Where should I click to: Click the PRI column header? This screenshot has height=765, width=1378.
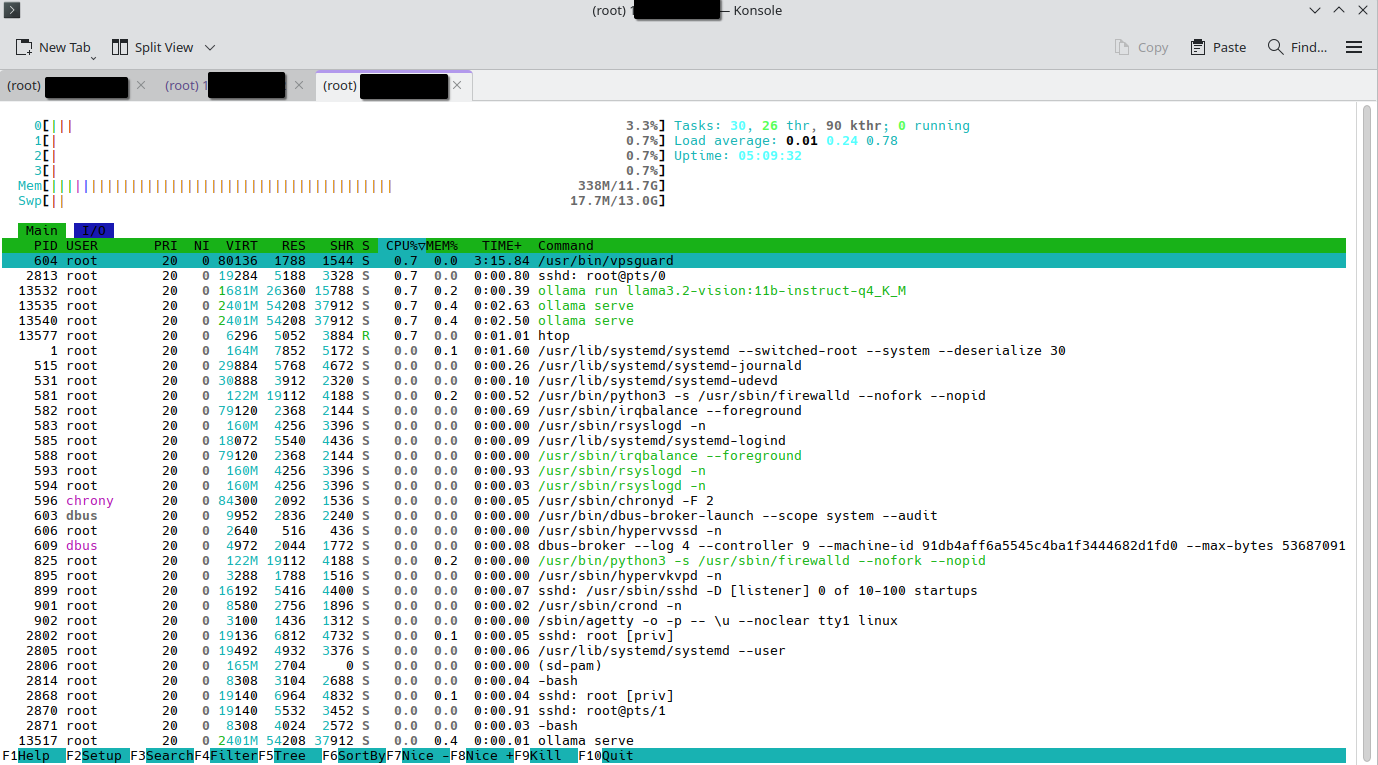(166, 246)
